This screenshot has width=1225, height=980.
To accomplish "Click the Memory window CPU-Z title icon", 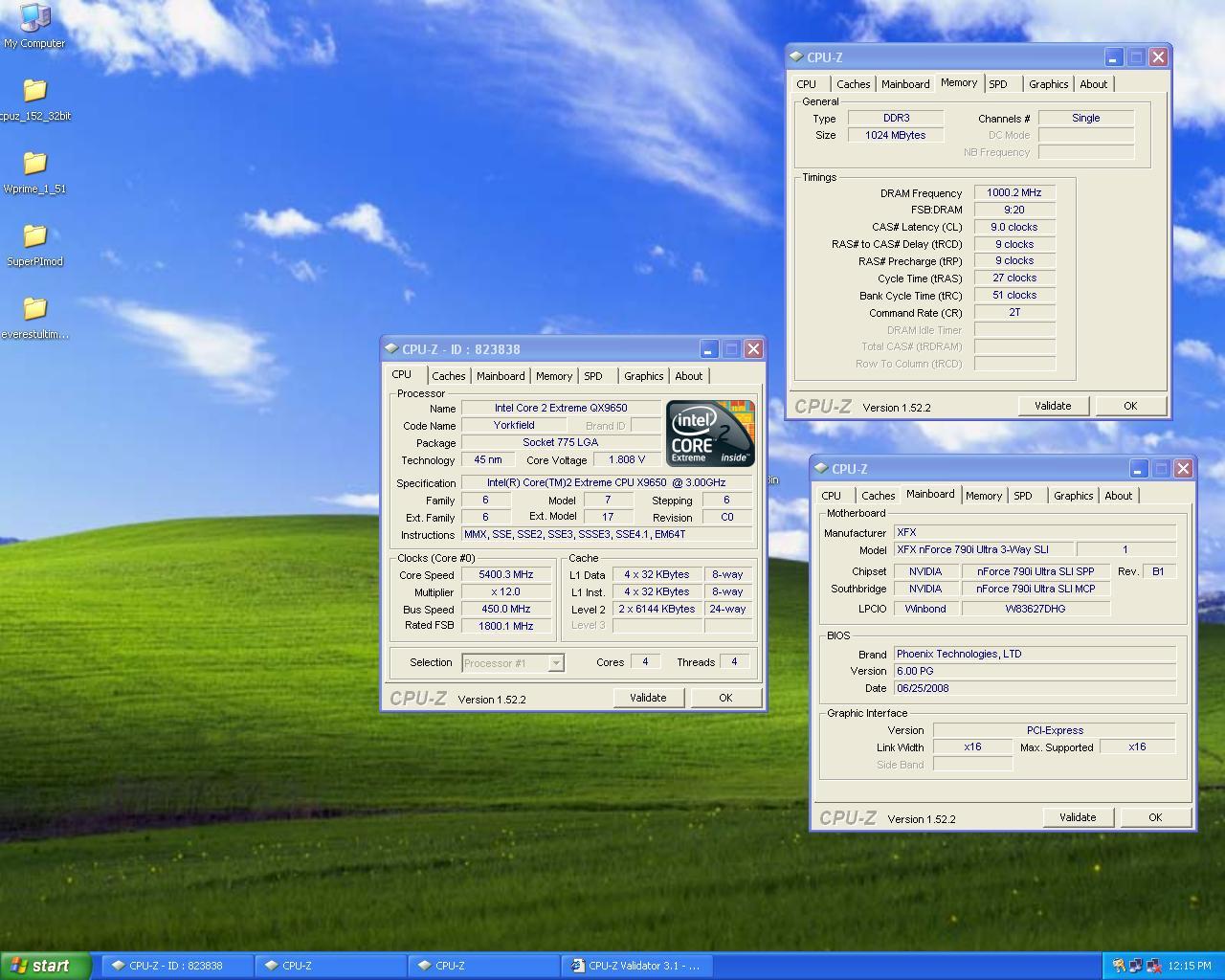I will [x=796, y=57].
